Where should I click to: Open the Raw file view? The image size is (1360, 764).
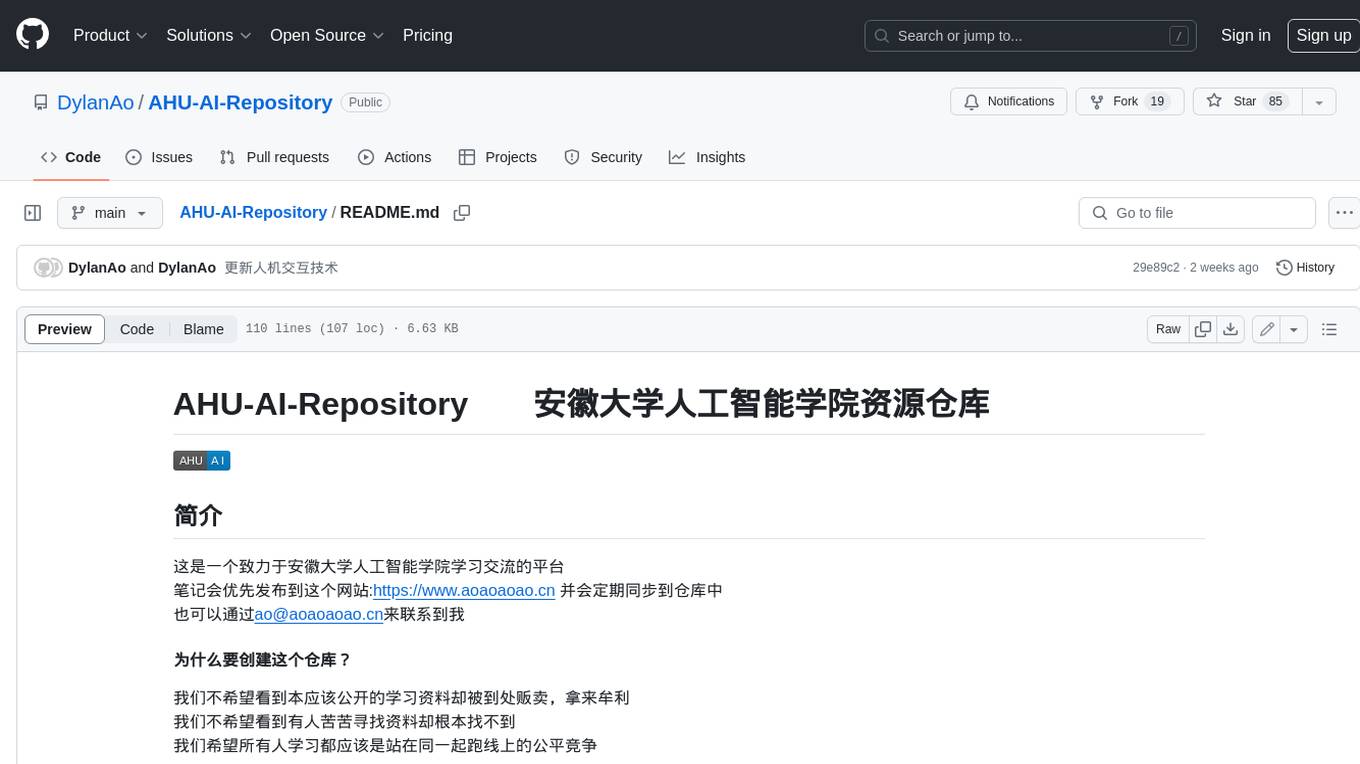point(1168,329)
